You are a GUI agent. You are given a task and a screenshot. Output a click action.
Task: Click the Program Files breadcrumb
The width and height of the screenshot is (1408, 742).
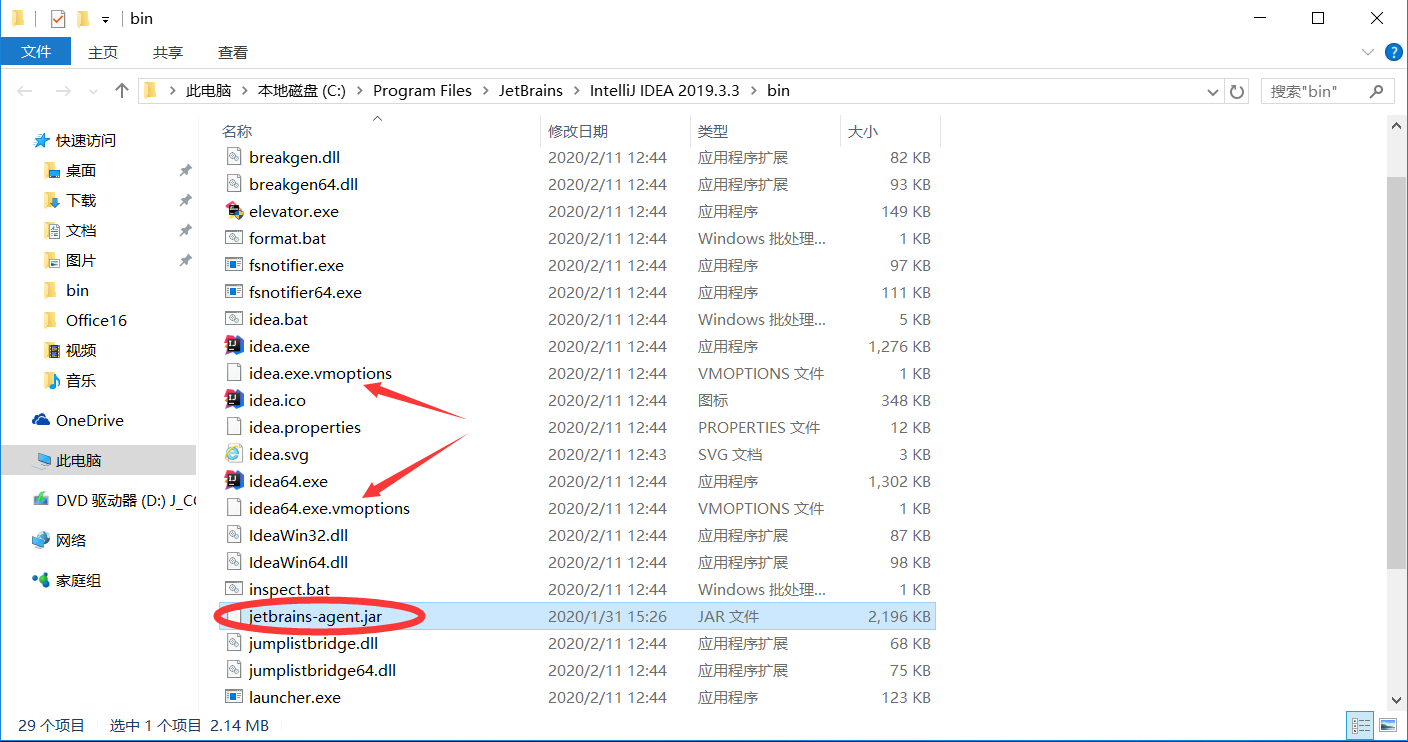click(x=422, y=91)
